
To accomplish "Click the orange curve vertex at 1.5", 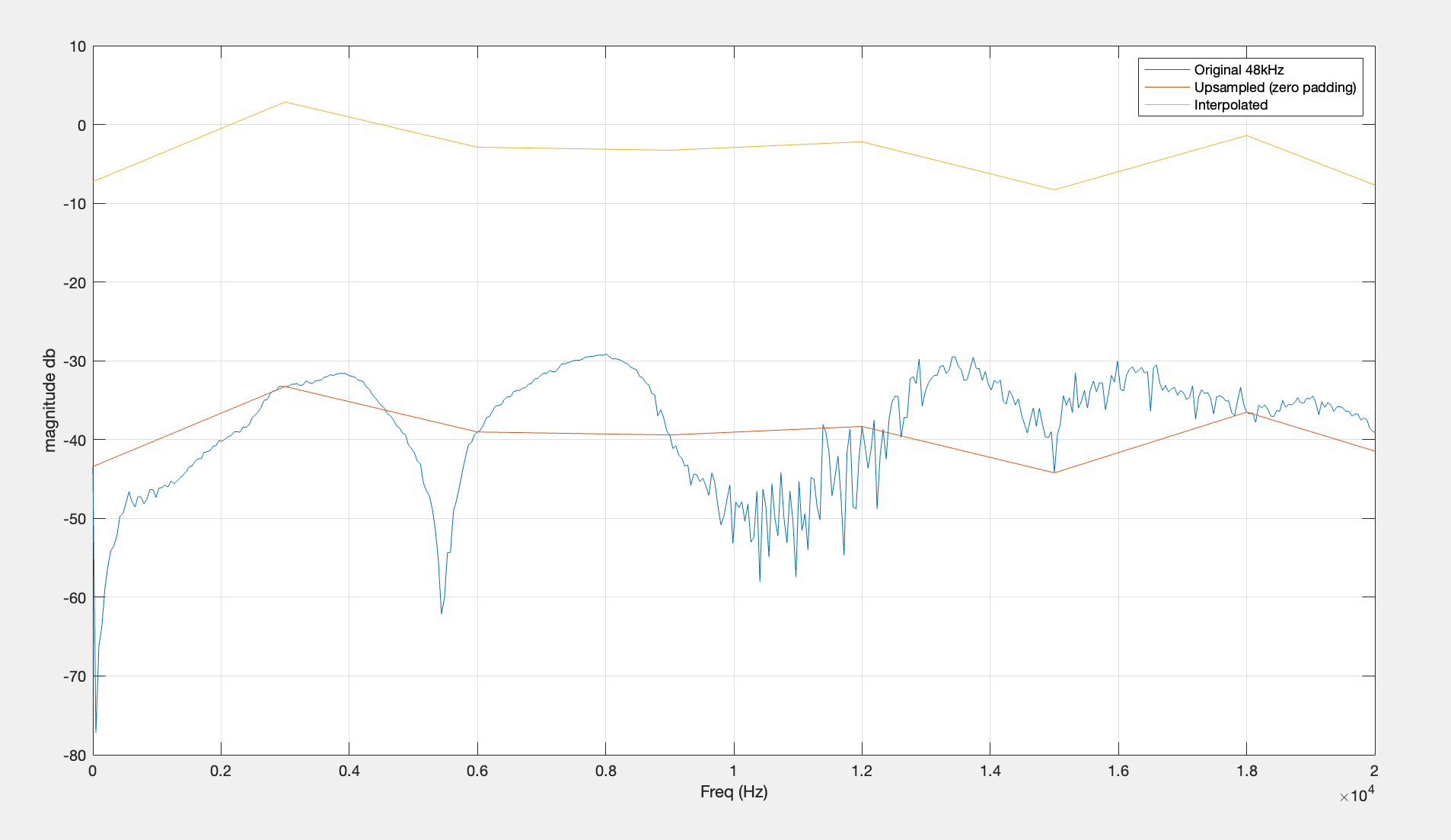I will (1054, 473).
